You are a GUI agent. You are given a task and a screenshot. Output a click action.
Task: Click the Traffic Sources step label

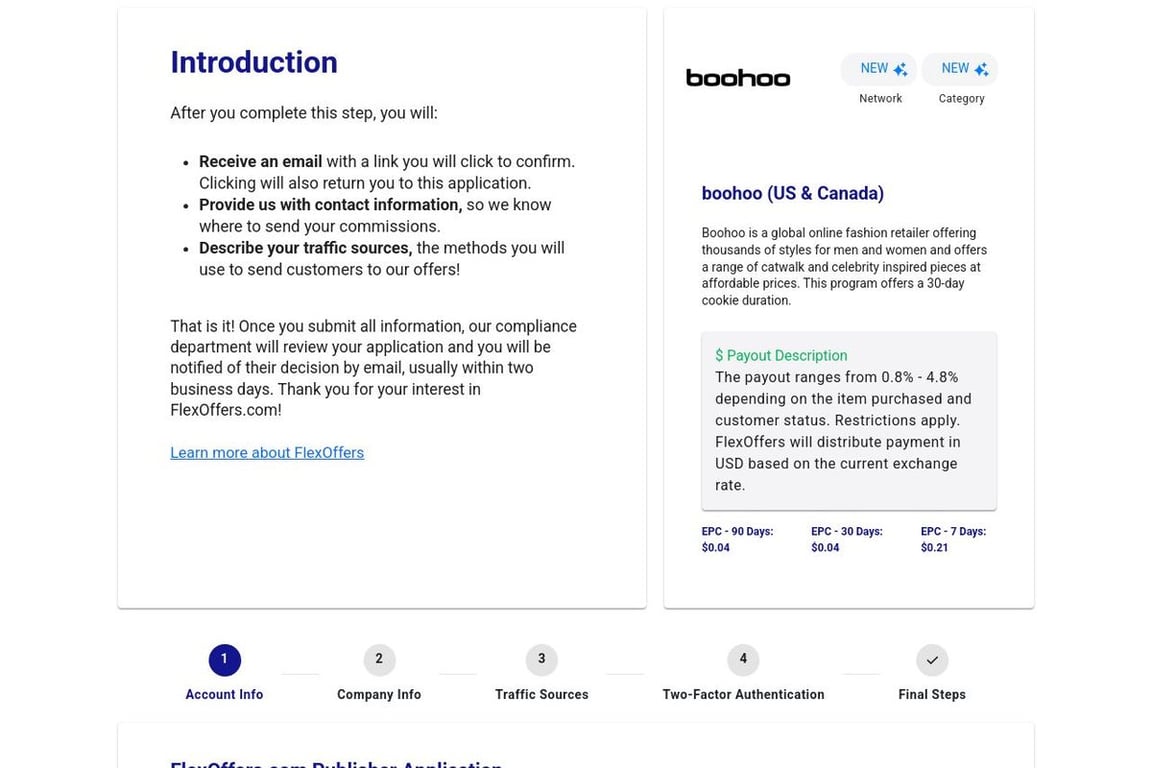(541, 695)
